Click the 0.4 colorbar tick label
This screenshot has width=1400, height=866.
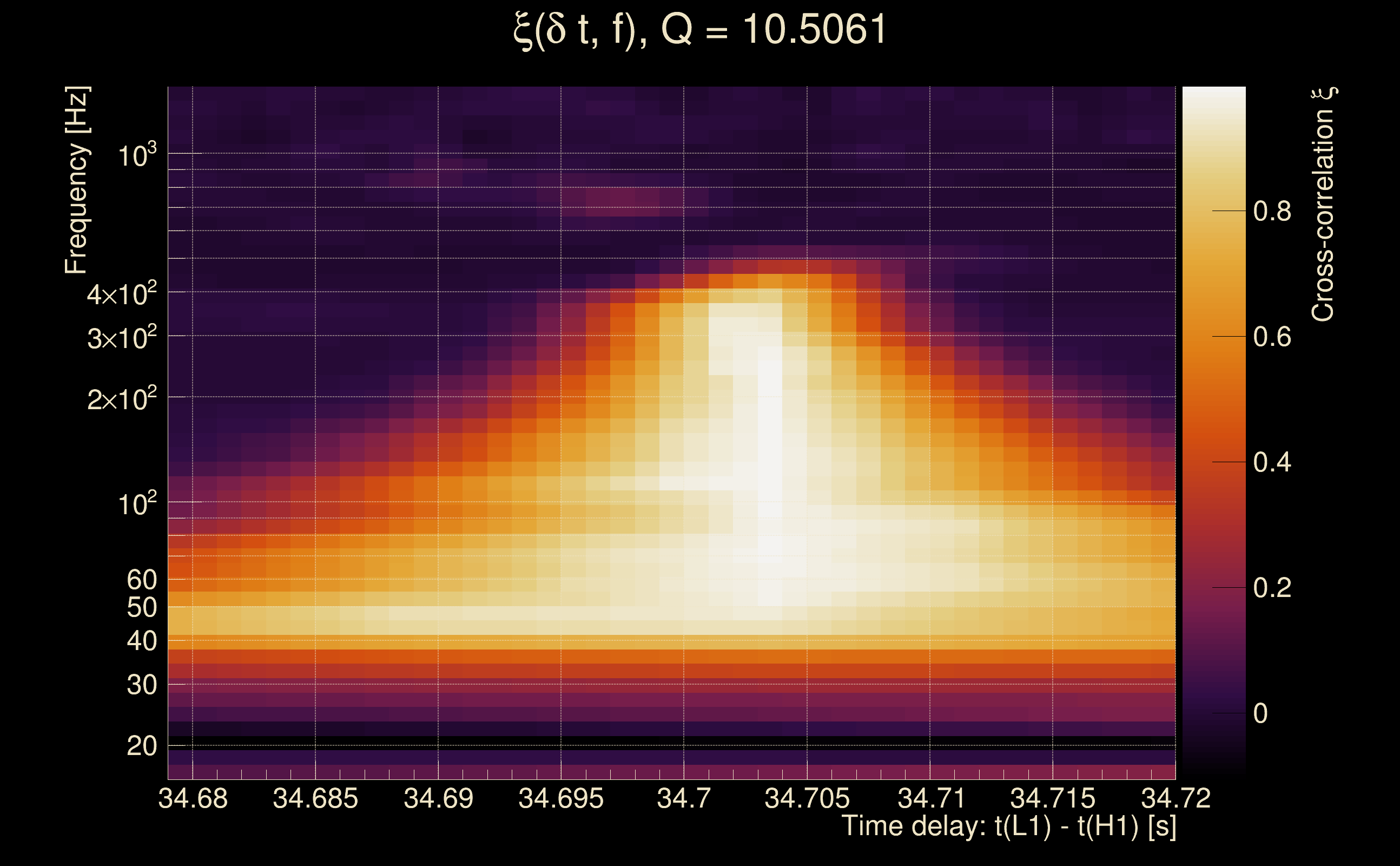[1272, 462]
